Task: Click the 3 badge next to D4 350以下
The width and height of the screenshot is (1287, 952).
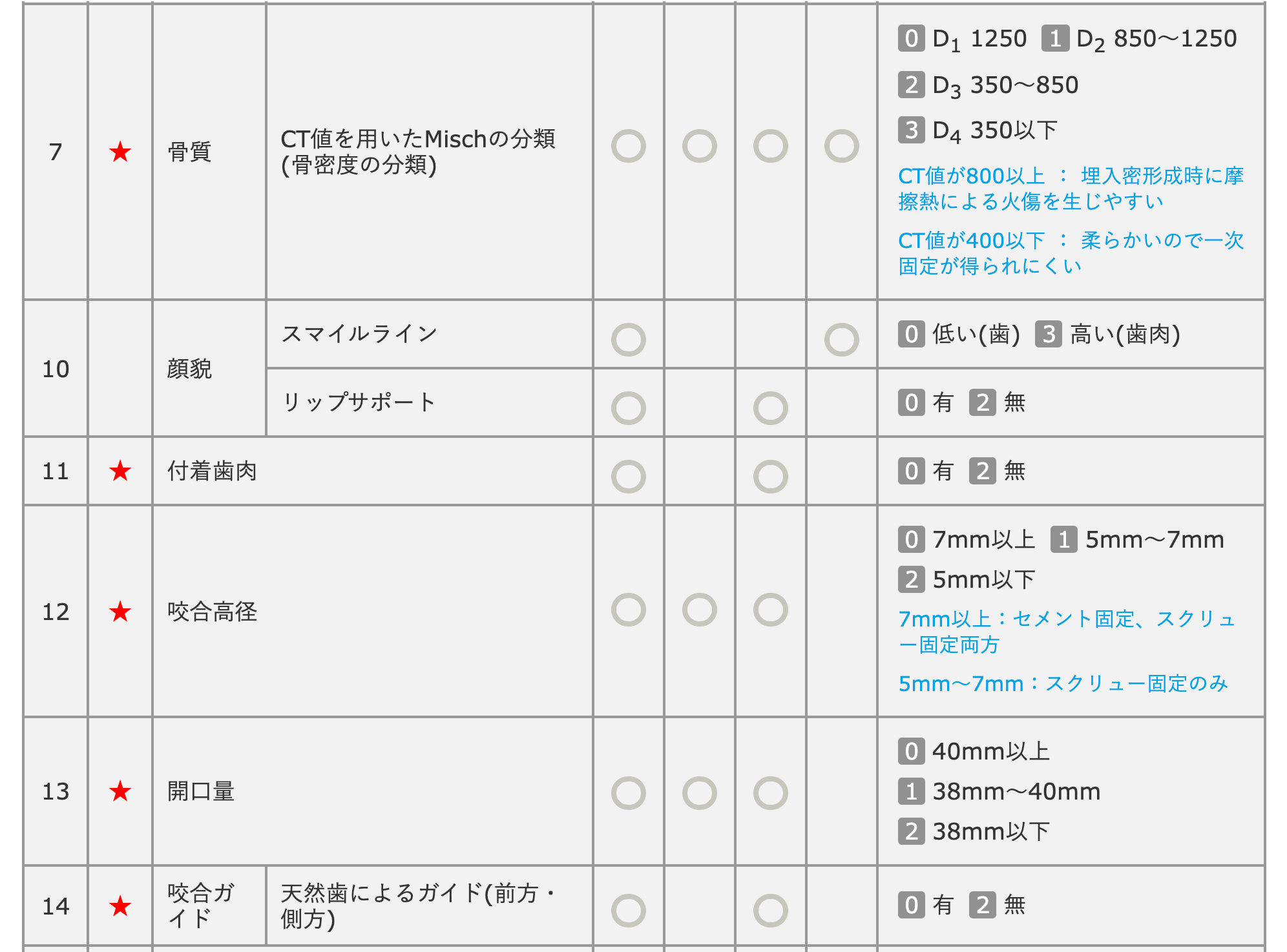Action: (x=911, y=130)
